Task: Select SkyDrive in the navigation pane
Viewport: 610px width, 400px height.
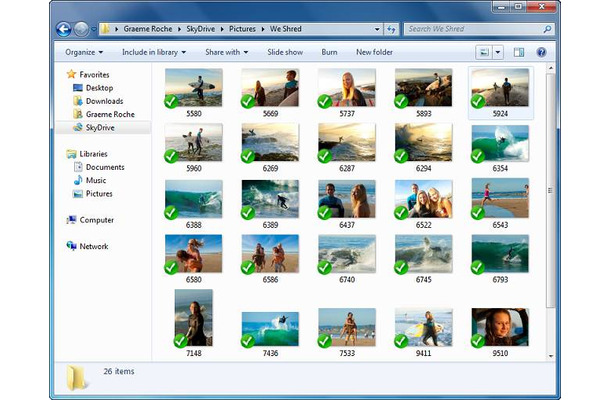Action: click(100, 128)
